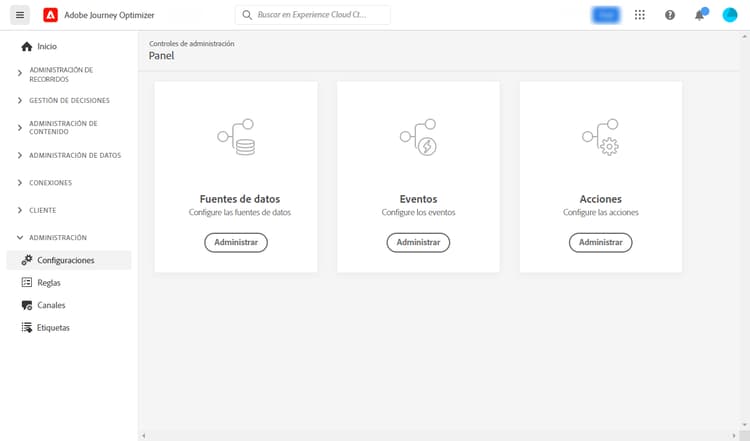Select Configuraciones menu item
The image size is (750, 441).
pos(68,260)
